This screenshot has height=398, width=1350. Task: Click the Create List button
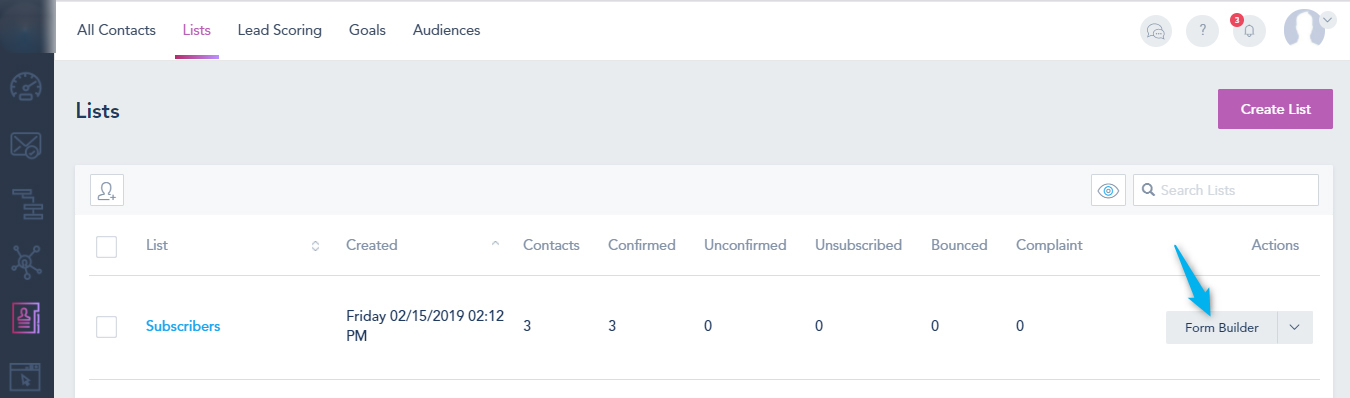(x=1275, y=109)
